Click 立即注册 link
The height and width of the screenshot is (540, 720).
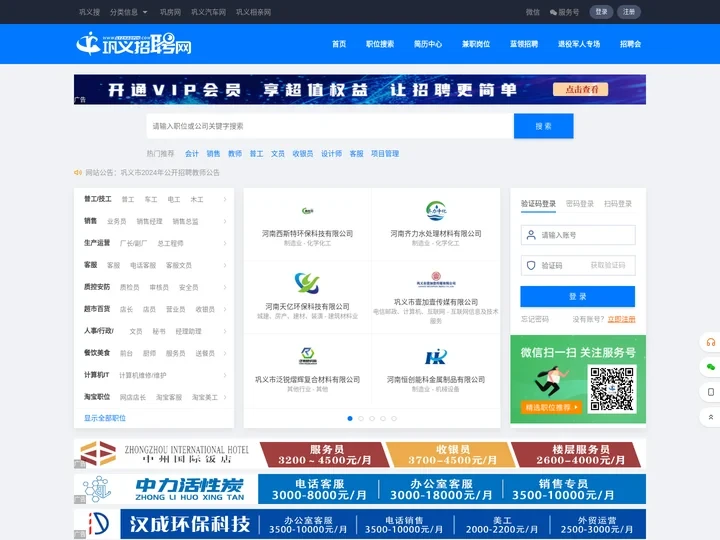point(622,319)
